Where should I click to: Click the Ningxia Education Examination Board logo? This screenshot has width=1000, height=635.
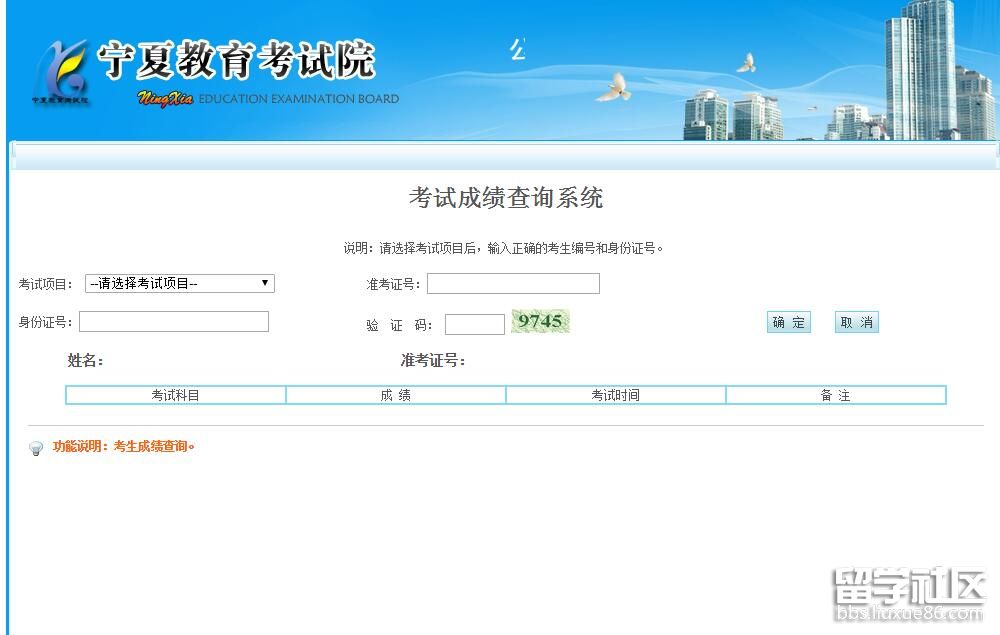tap(61, 72)
